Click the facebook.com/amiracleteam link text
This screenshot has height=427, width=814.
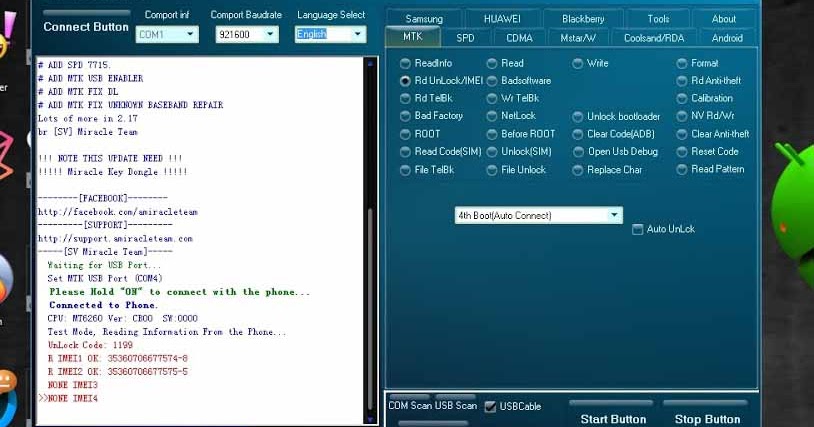118,212
